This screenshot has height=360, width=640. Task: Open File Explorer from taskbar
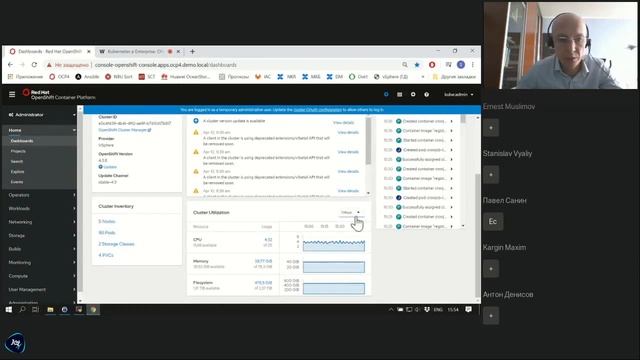click(50, 310)
